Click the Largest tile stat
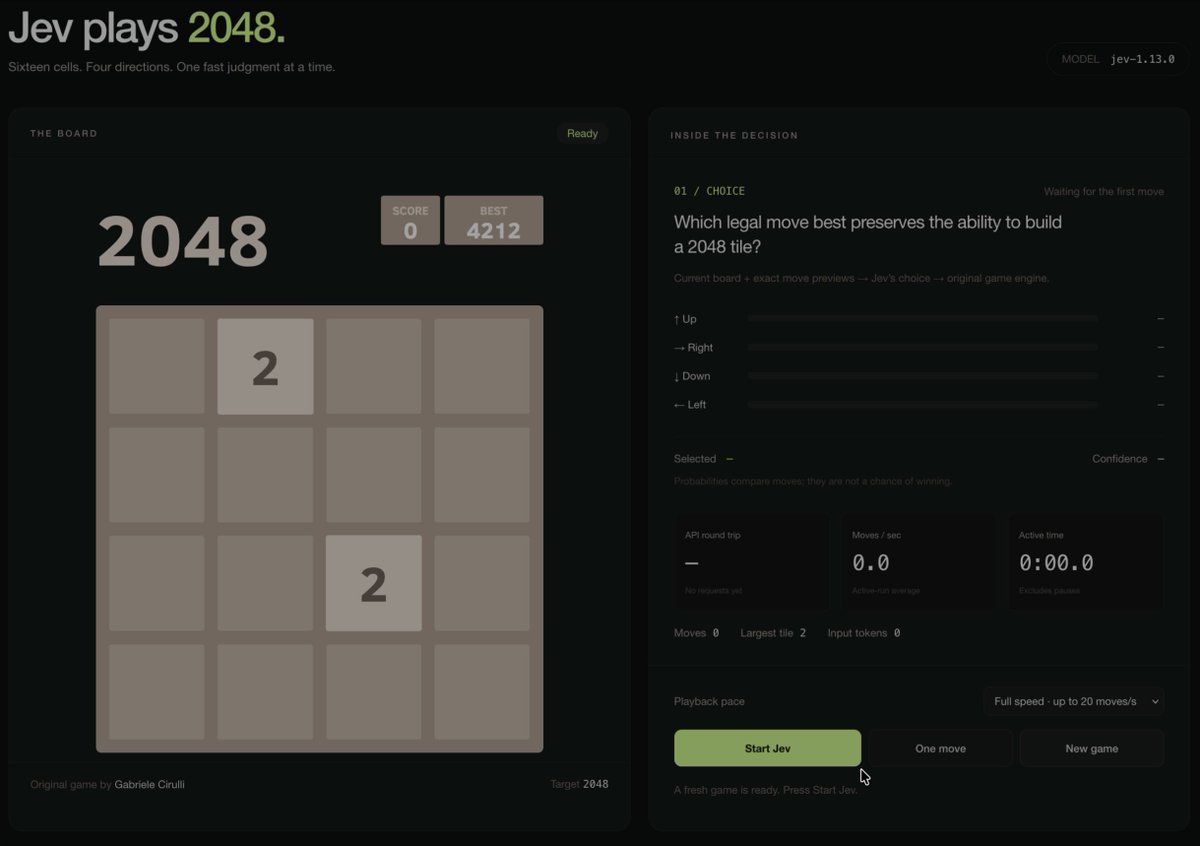 773,633
